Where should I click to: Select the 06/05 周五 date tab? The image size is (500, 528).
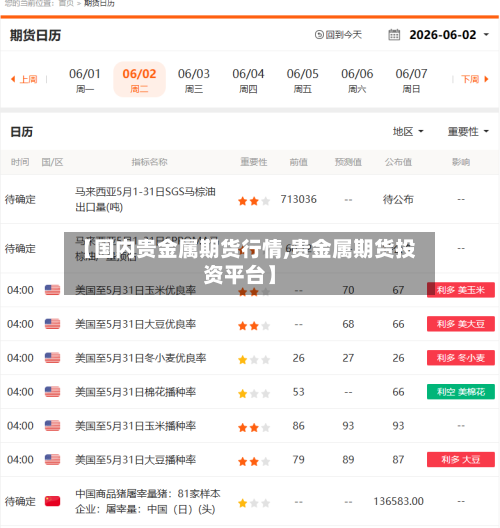(x=303, y=80)
